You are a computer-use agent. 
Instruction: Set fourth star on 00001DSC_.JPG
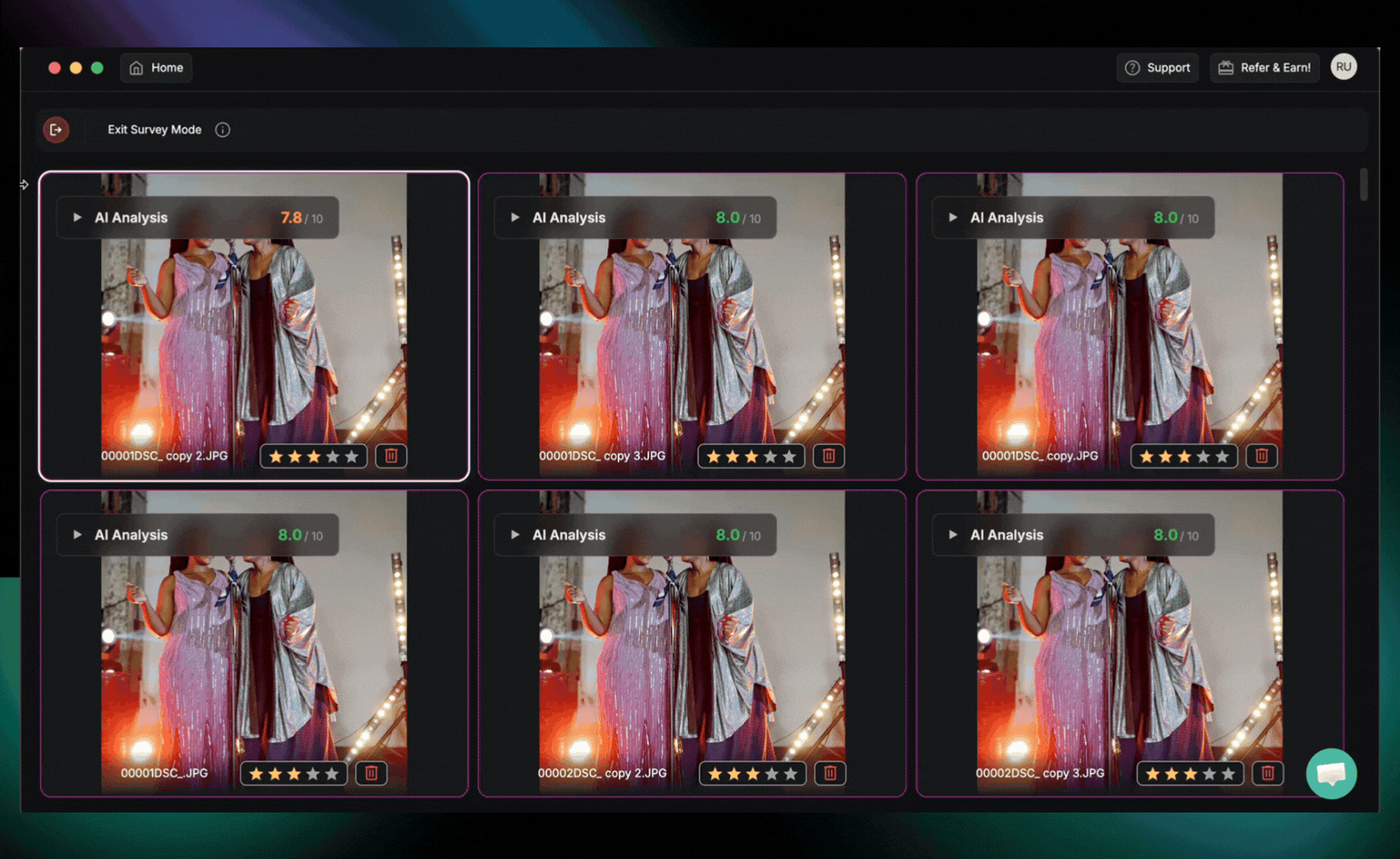click(312, 773)
